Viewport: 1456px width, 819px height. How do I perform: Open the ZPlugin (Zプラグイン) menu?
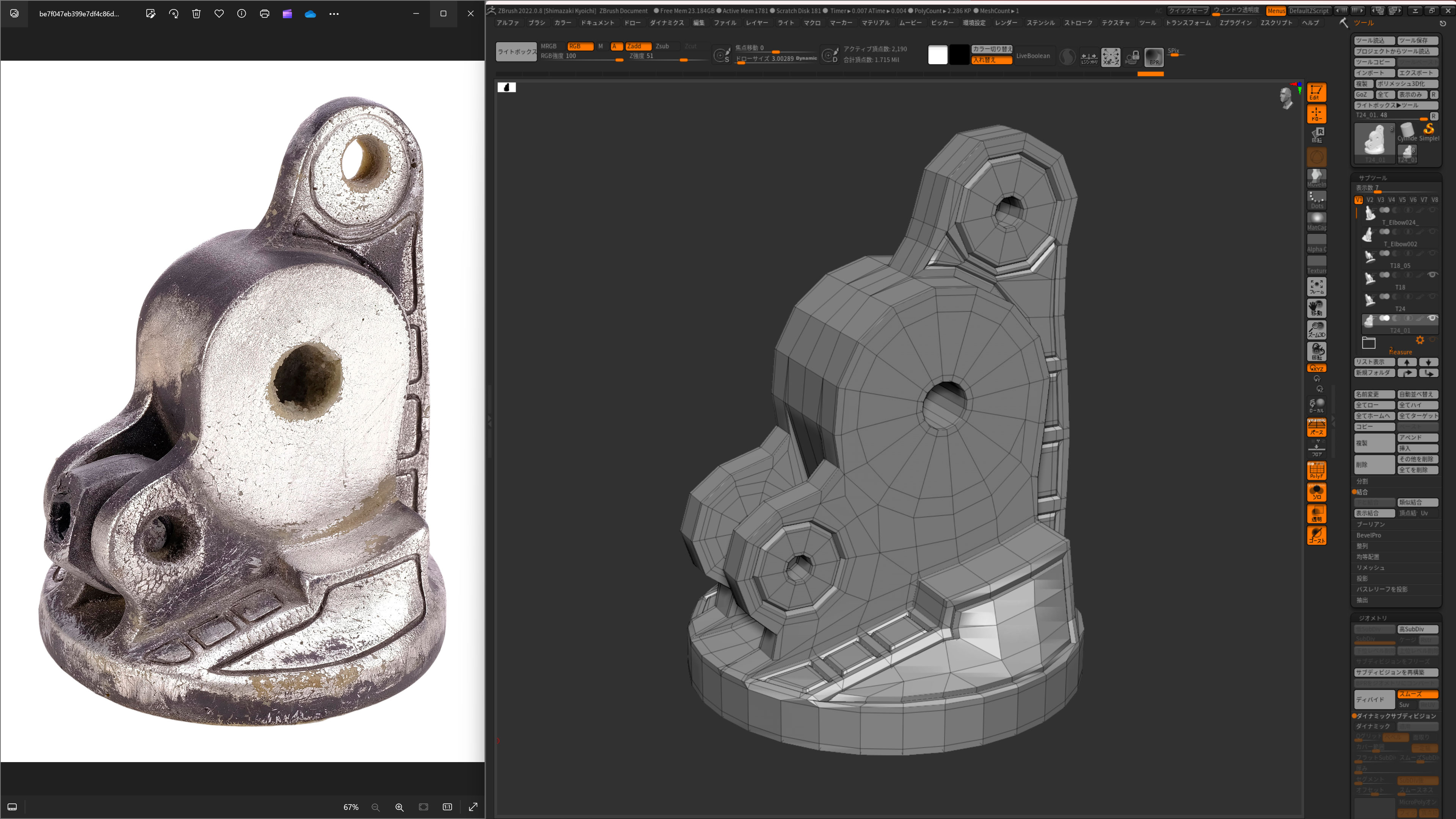click(1236, 23)
